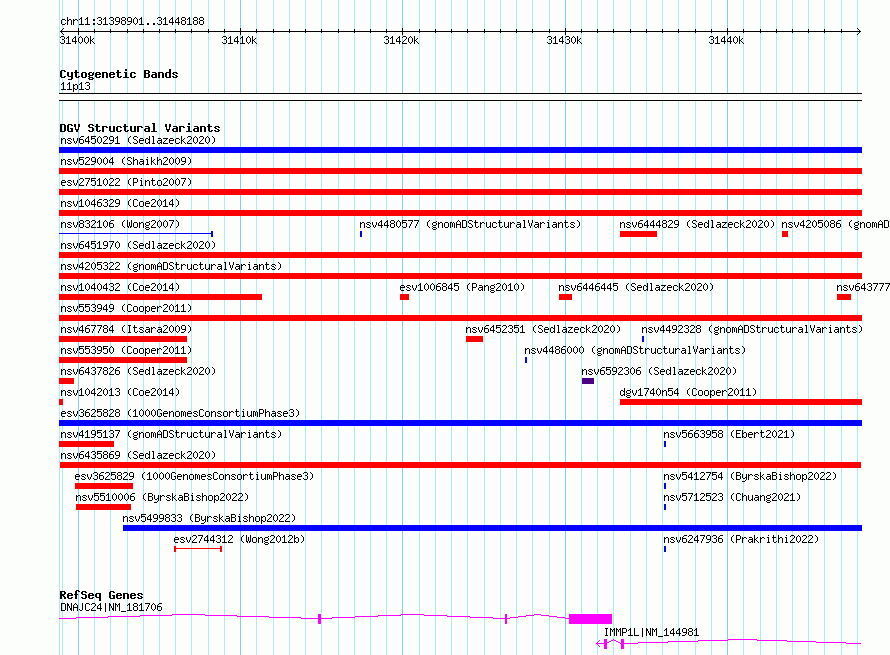Open nsv6435869 (Sedlazeck2020) label
The width and height of the screenshot is (890, 655).
click(138, 455)
